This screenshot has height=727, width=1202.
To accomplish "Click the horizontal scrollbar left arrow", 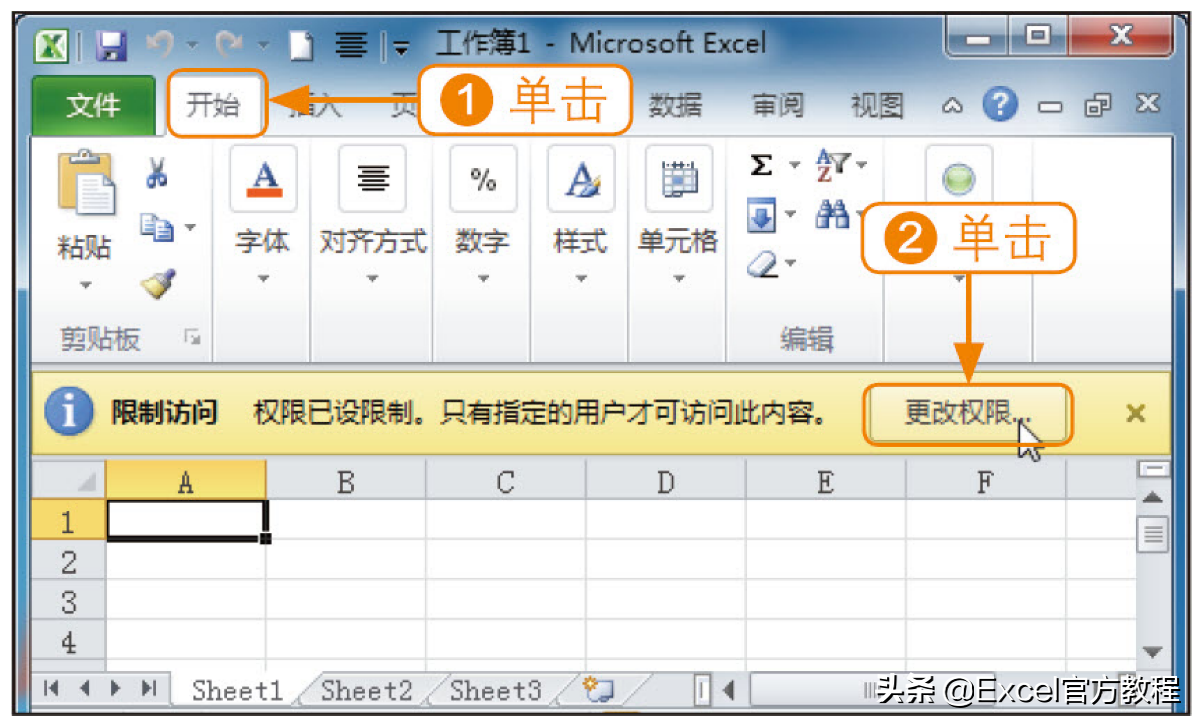I will point(728,689).
